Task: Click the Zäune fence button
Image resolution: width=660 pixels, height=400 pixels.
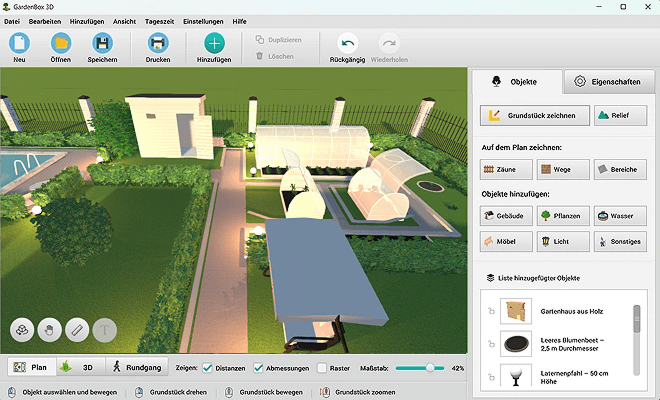Action: tap(506, 169)
